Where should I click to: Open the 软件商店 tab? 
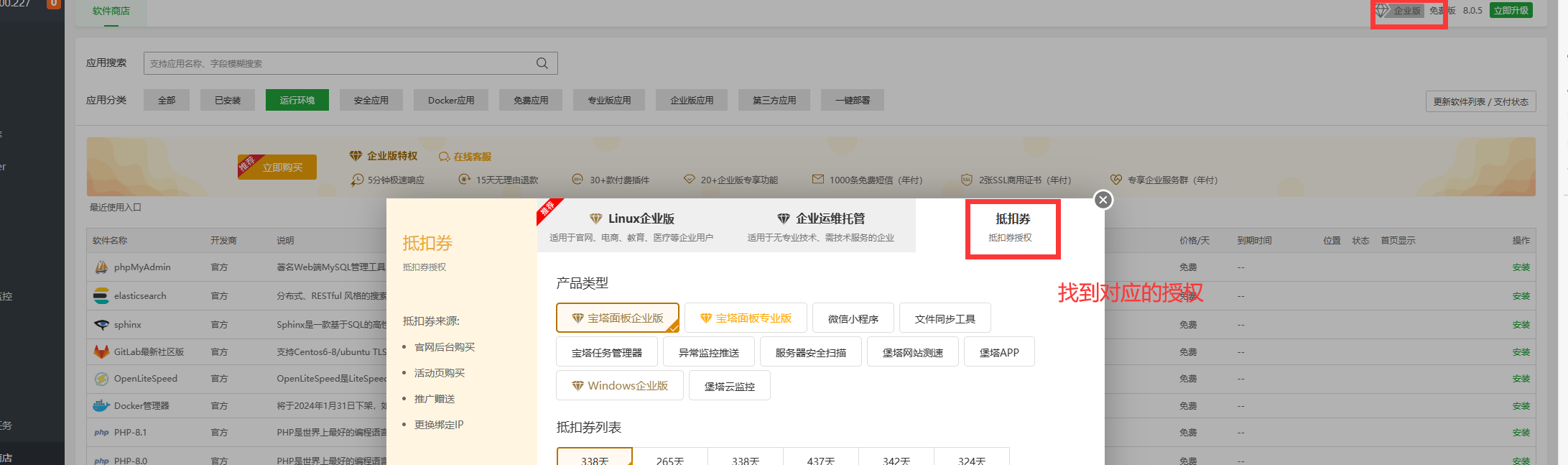click(x=111, y=11)
